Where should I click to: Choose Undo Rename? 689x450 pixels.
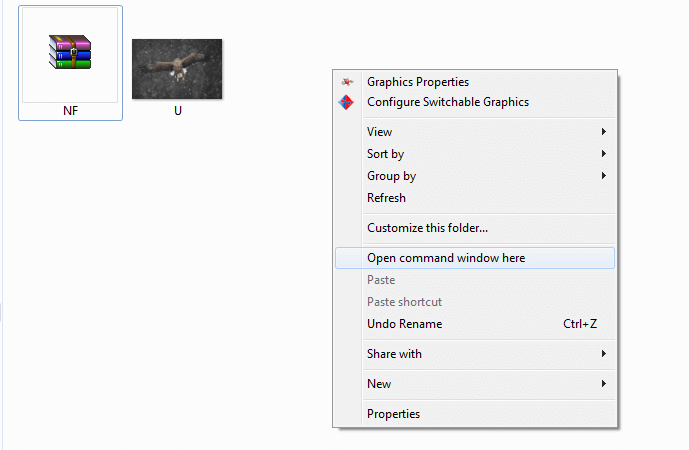[404, 324]
